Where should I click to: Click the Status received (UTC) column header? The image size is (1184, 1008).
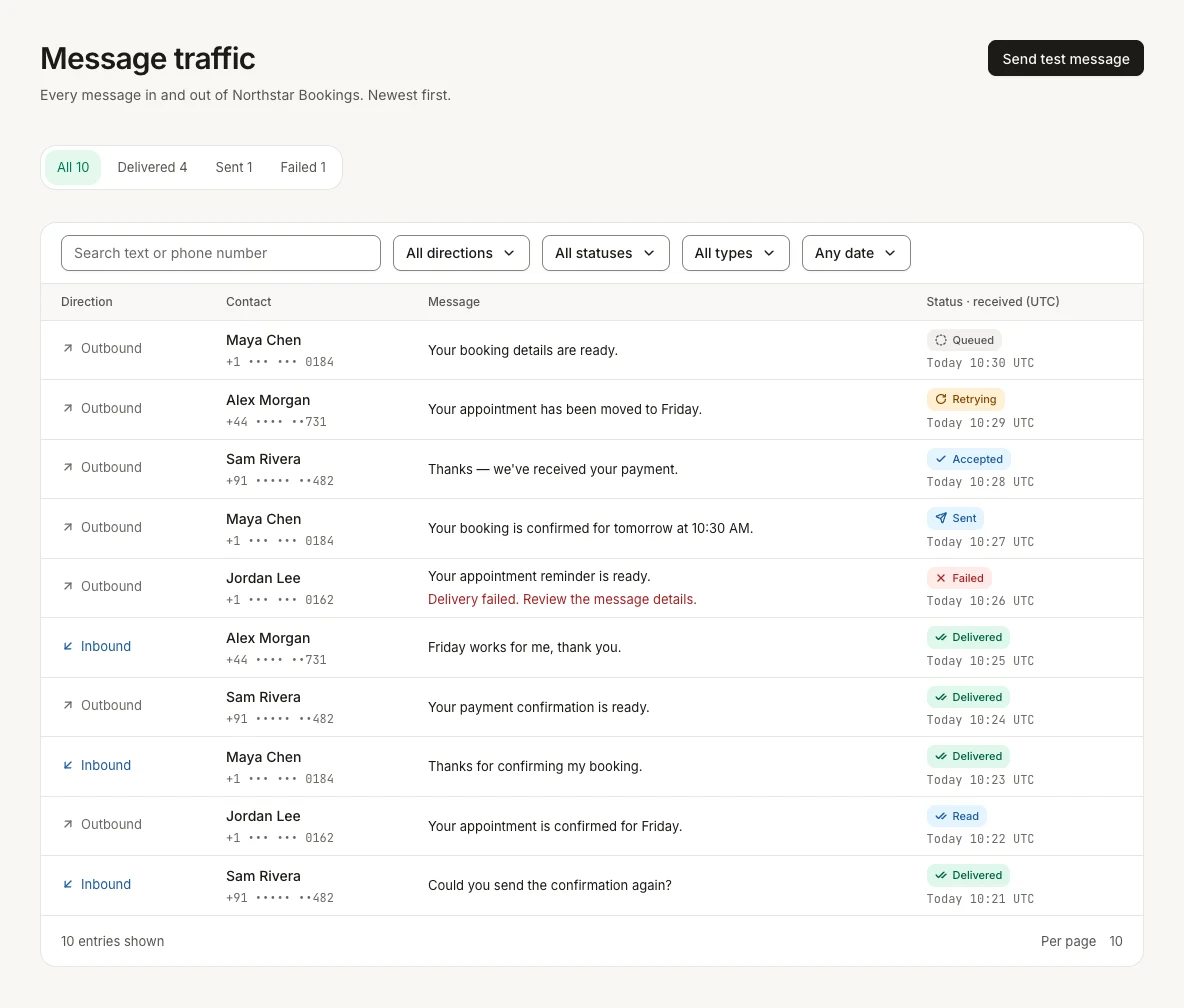(x=993, y=302)
